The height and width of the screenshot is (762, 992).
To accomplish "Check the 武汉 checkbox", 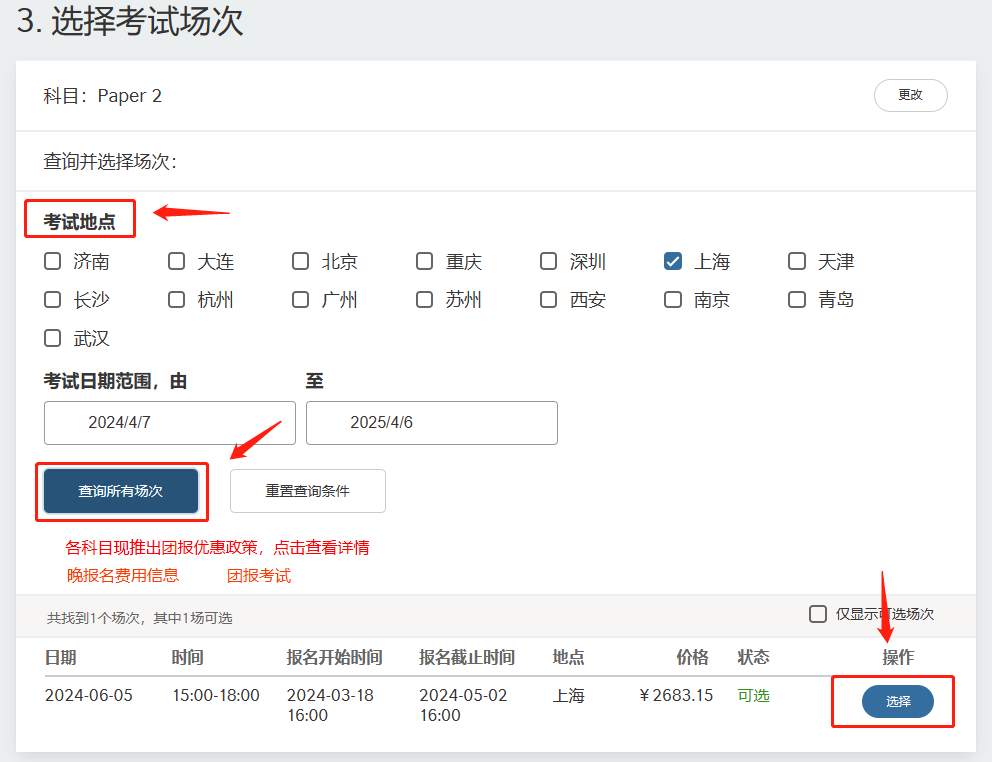I will pos(53,338).
